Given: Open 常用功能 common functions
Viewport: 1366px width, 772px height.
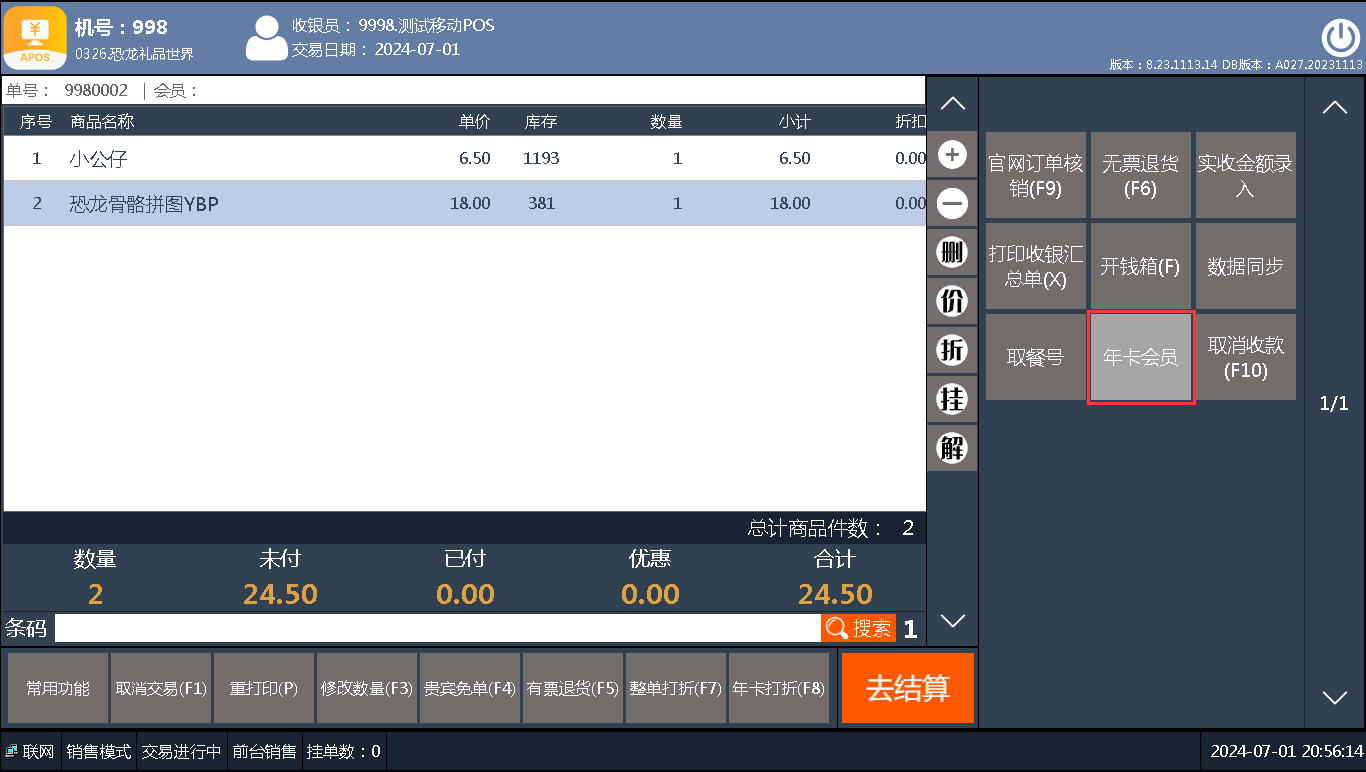Looking at the screenshot, I should (x=58, y=688).
